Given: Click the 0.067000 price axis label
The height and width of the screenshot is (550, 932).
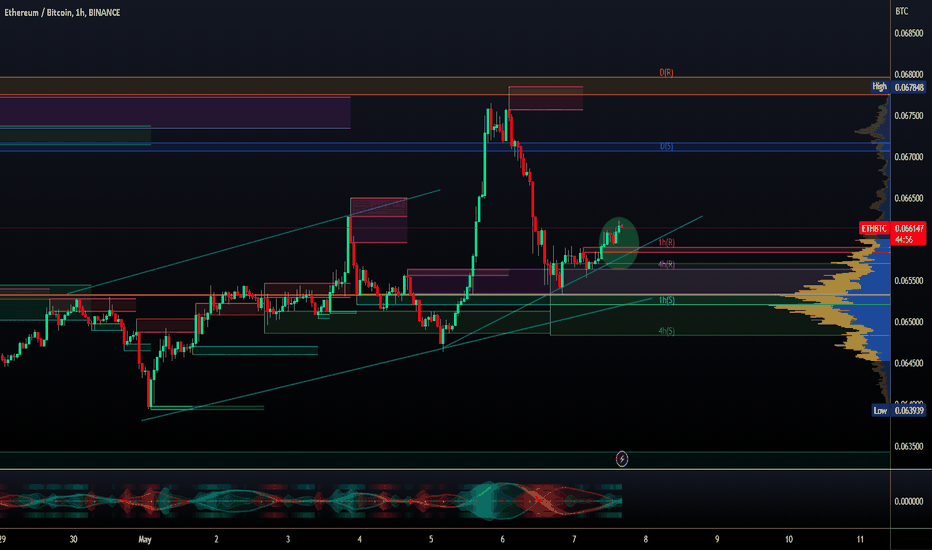Looking at the screenshot, I should (x=909, y=157).
